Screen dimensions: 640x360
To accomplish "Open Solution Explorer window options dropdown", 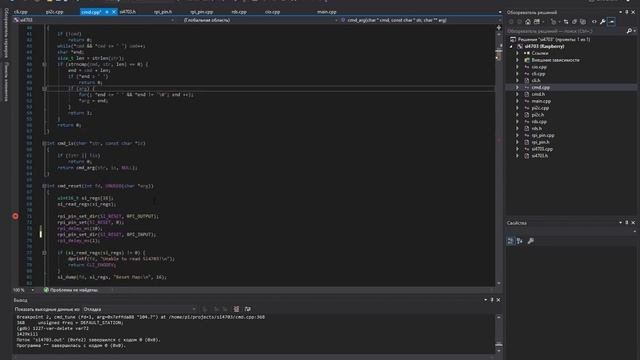I will click(x=620, y=12).
